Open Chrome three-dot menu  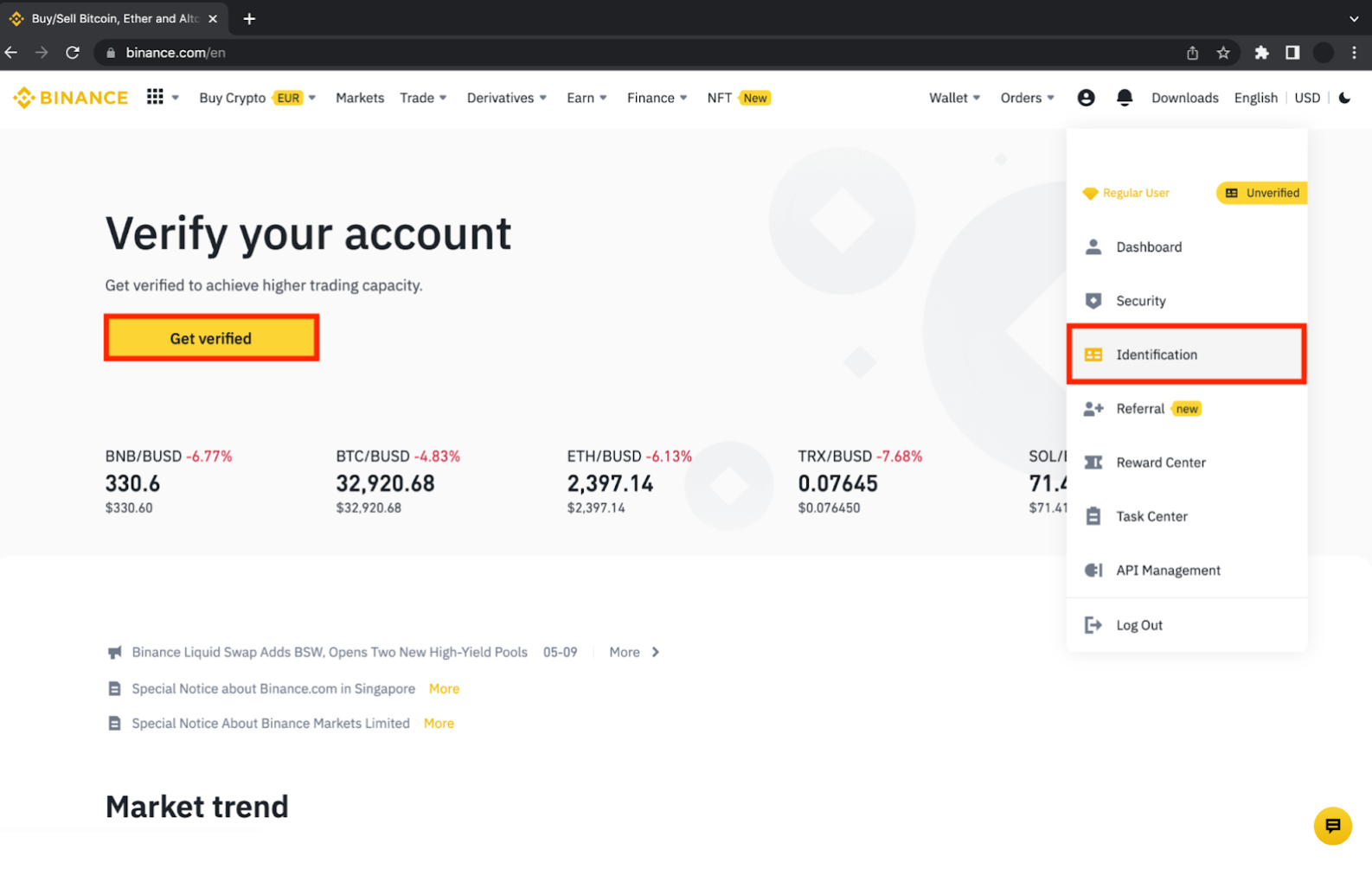tap(1354, 53)
